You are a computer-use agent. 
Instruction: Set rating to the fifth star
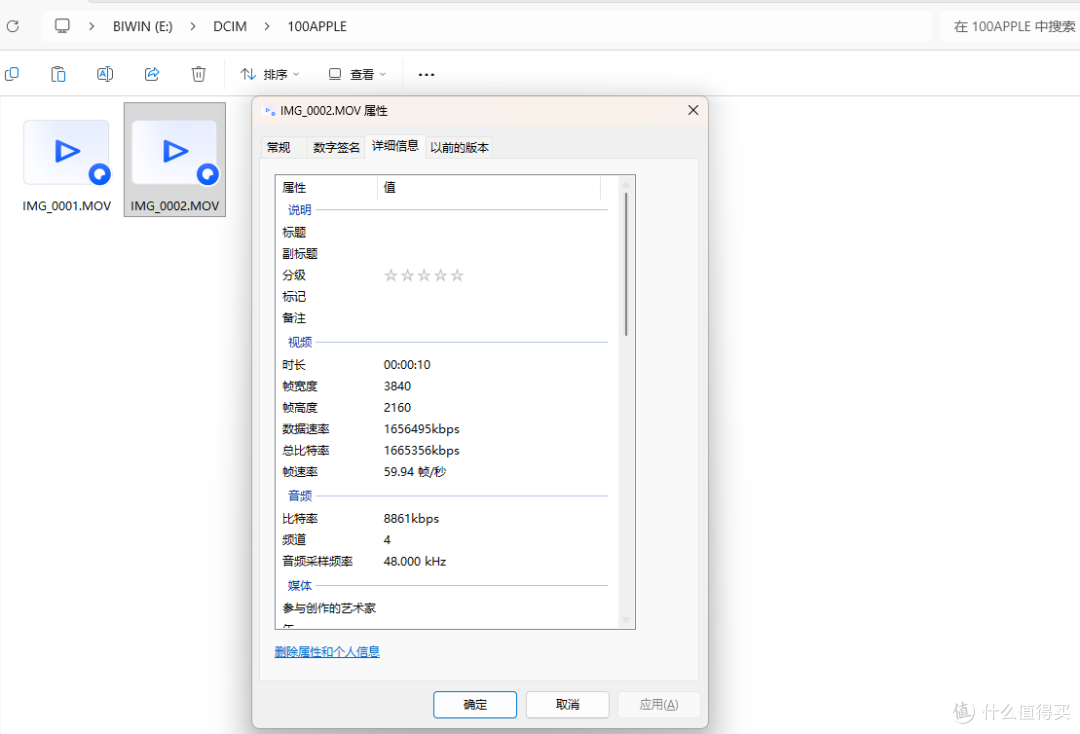tap(457, 275)
